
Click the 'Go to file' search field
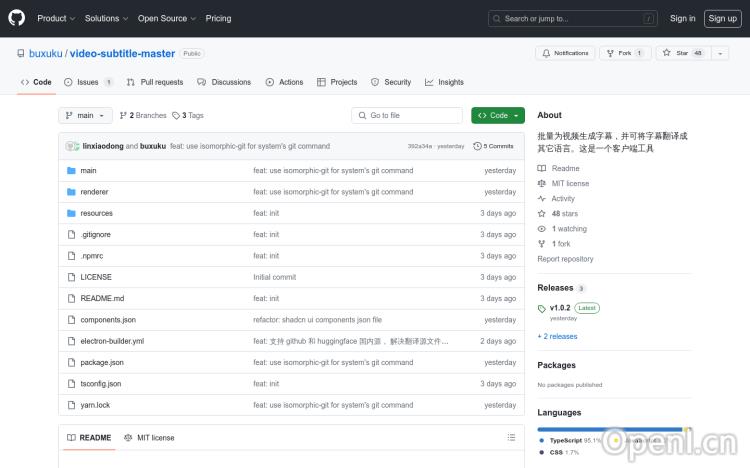407,115
